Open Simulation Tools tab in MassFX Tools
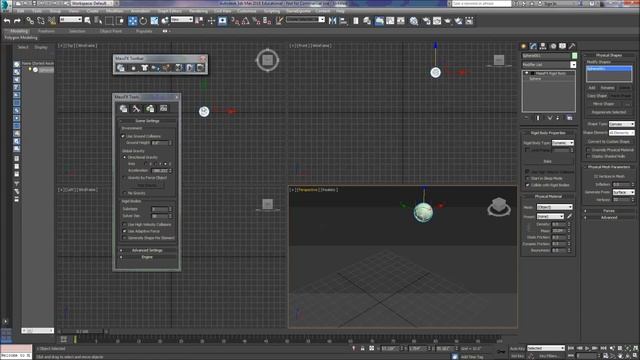The height and width of the screenshot is (360, 640). [136, 109]
